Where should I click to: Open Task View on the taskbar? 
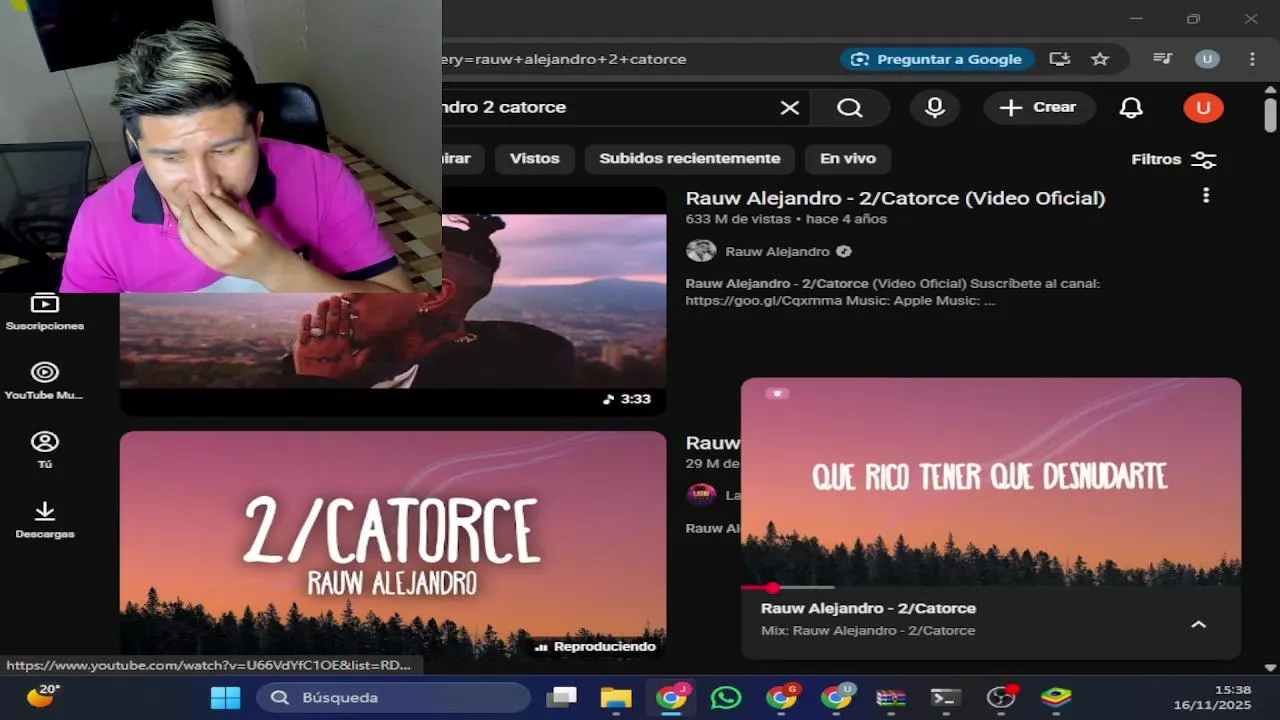pos(562,697)
